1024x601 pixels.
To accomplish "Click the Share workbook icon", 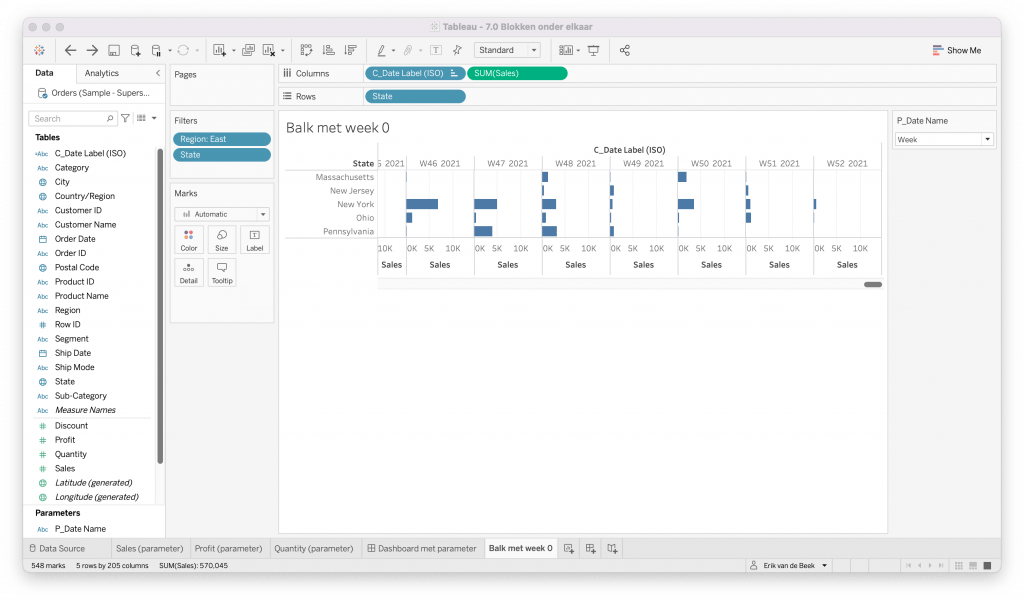I will [625, 50].
